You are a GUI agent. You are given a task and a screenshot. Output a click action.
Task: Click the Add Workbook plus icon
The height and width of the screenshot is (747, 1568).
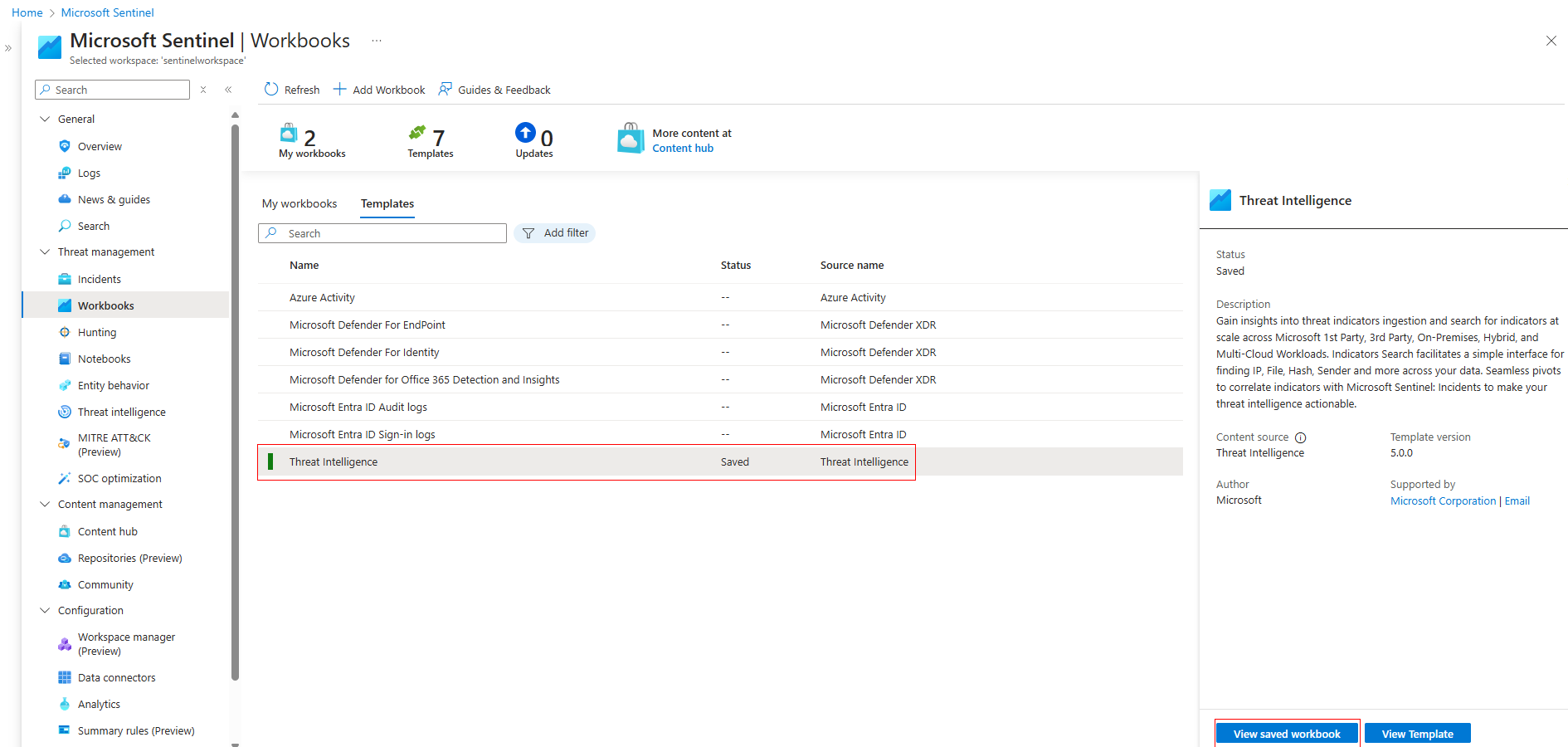click(x=339, y=90)
